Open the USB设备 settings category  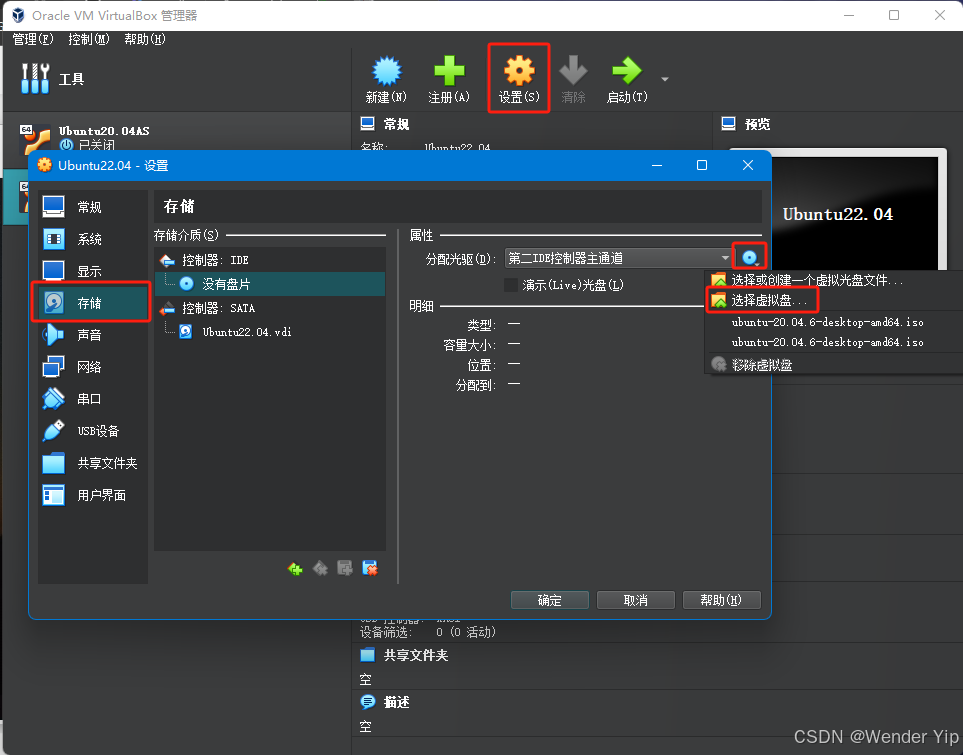(92, 431)
